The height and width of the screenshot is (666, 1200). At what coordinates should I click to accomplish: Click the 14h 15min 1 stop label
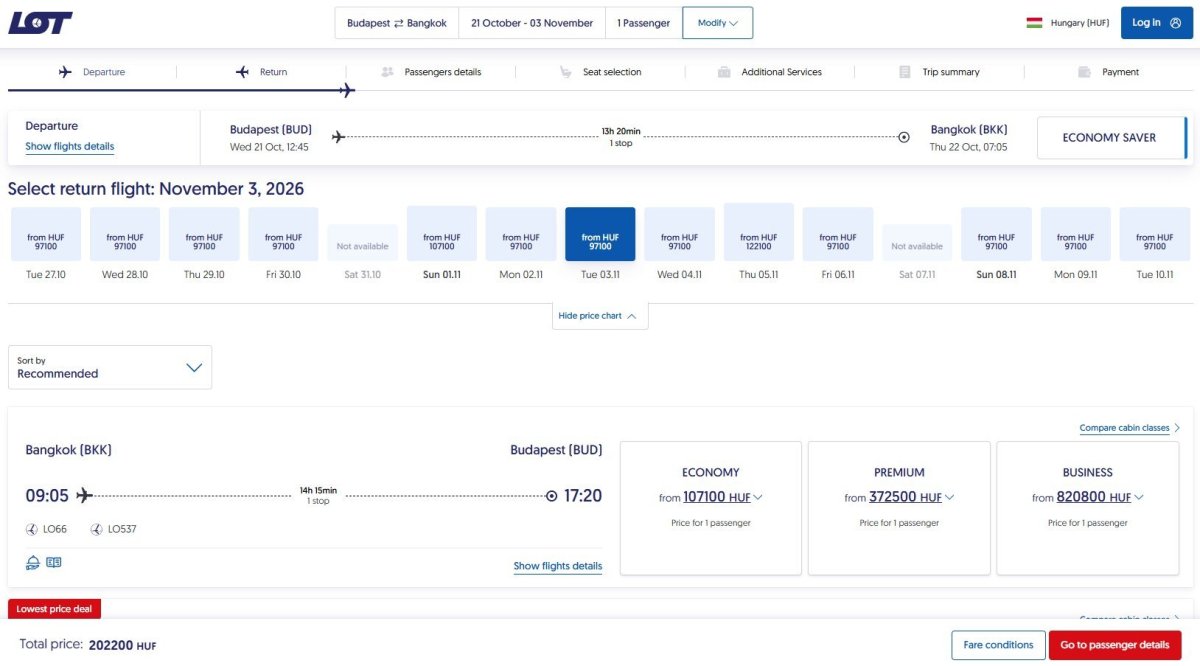(x=318, y=495)
